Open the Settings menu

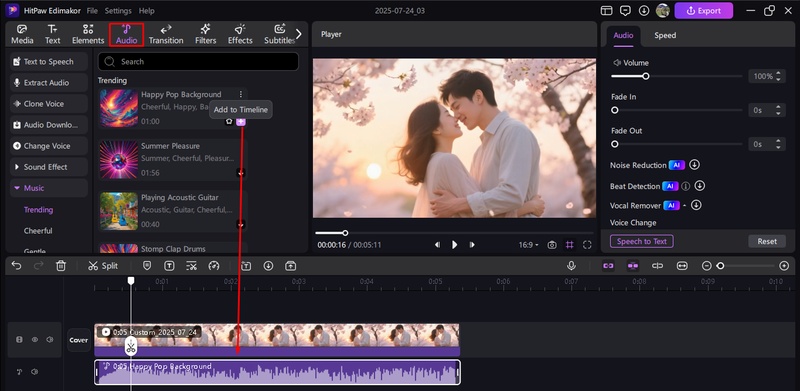[118, 11]
